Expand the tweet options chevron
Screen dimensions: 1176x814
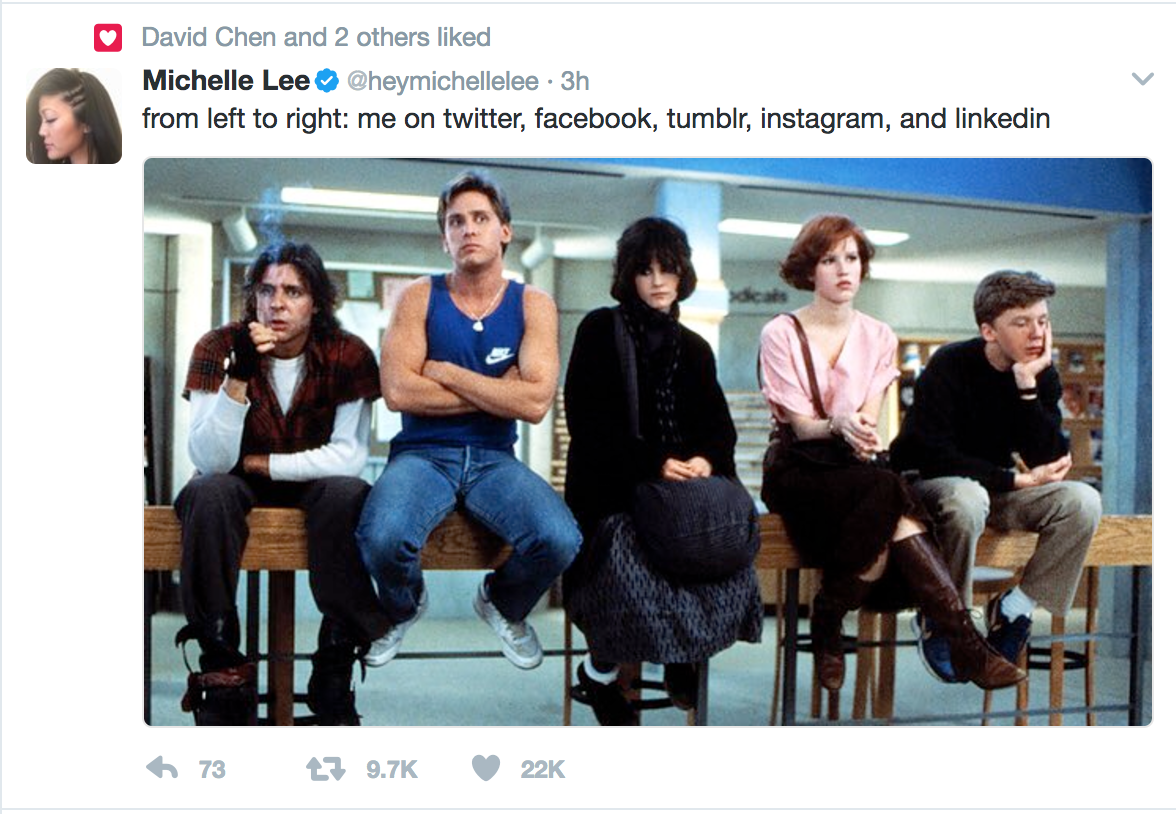pyautogui.click(x=1142, y=79)
